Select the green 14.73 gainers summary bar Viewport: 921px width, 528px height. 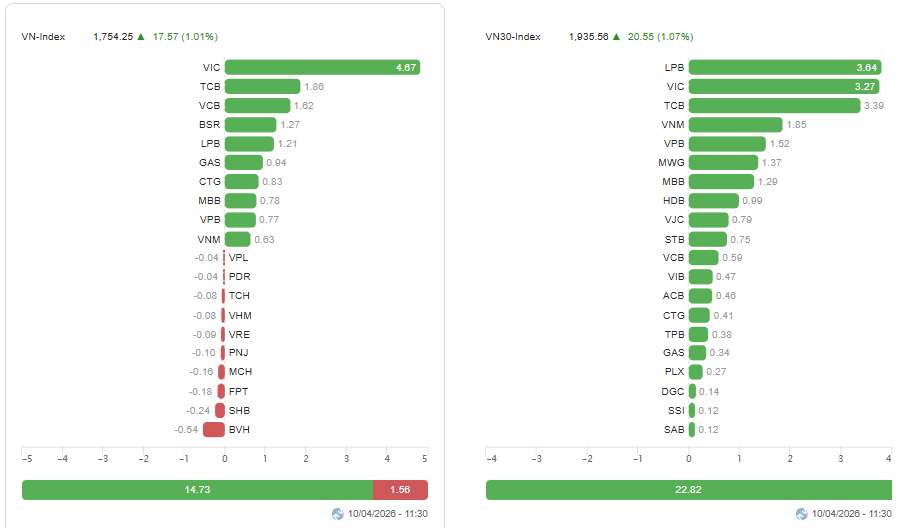point(197,490)
